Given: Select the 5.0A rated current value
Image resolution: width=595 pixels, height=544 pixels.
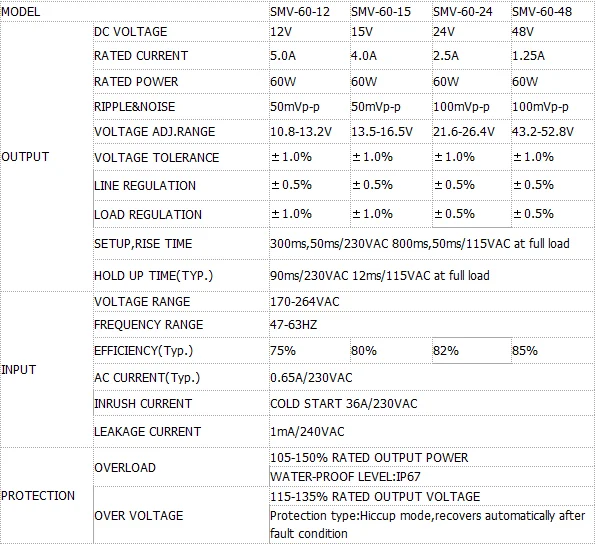Looking at the screenshot, I should [x=283, y=56].
